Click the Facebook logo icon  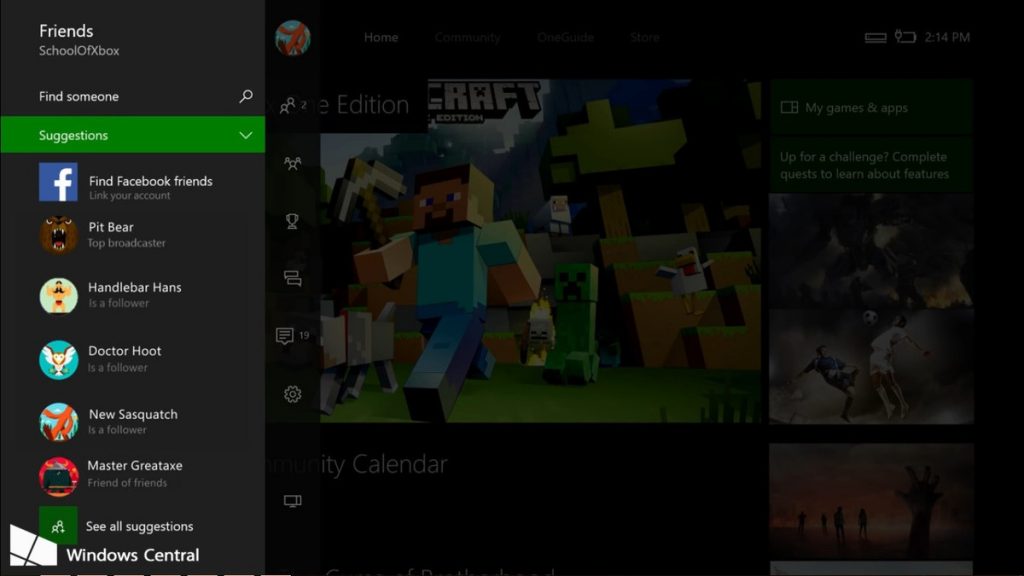(x=58, y=182)
